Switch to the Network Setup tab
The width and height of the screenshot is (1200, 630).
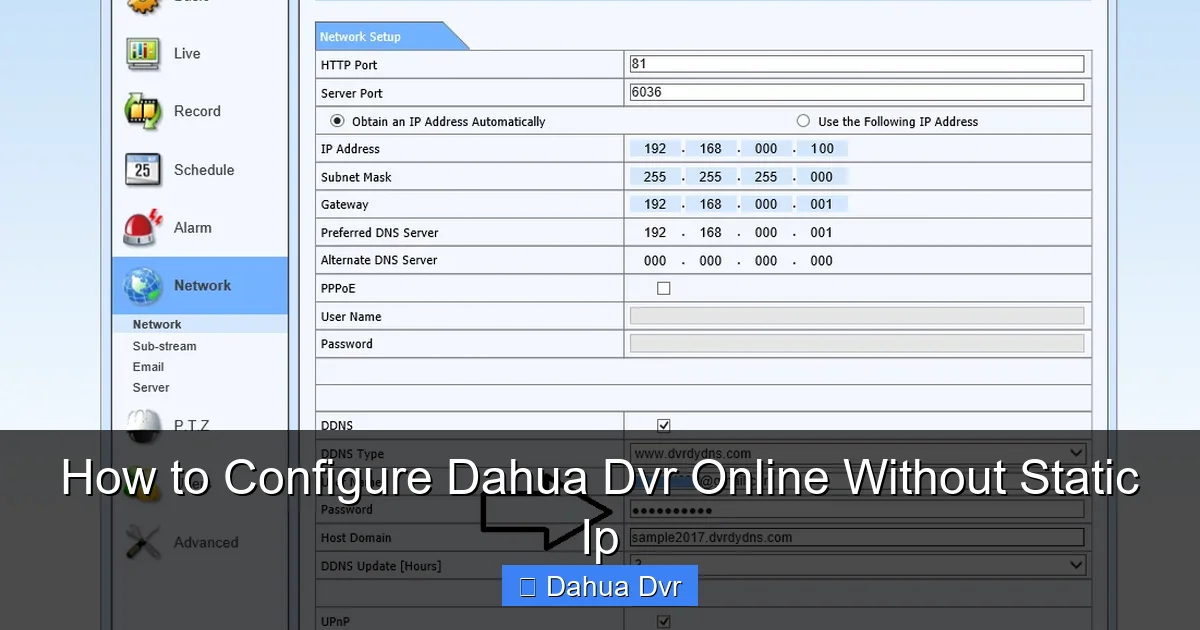(360, 36)
